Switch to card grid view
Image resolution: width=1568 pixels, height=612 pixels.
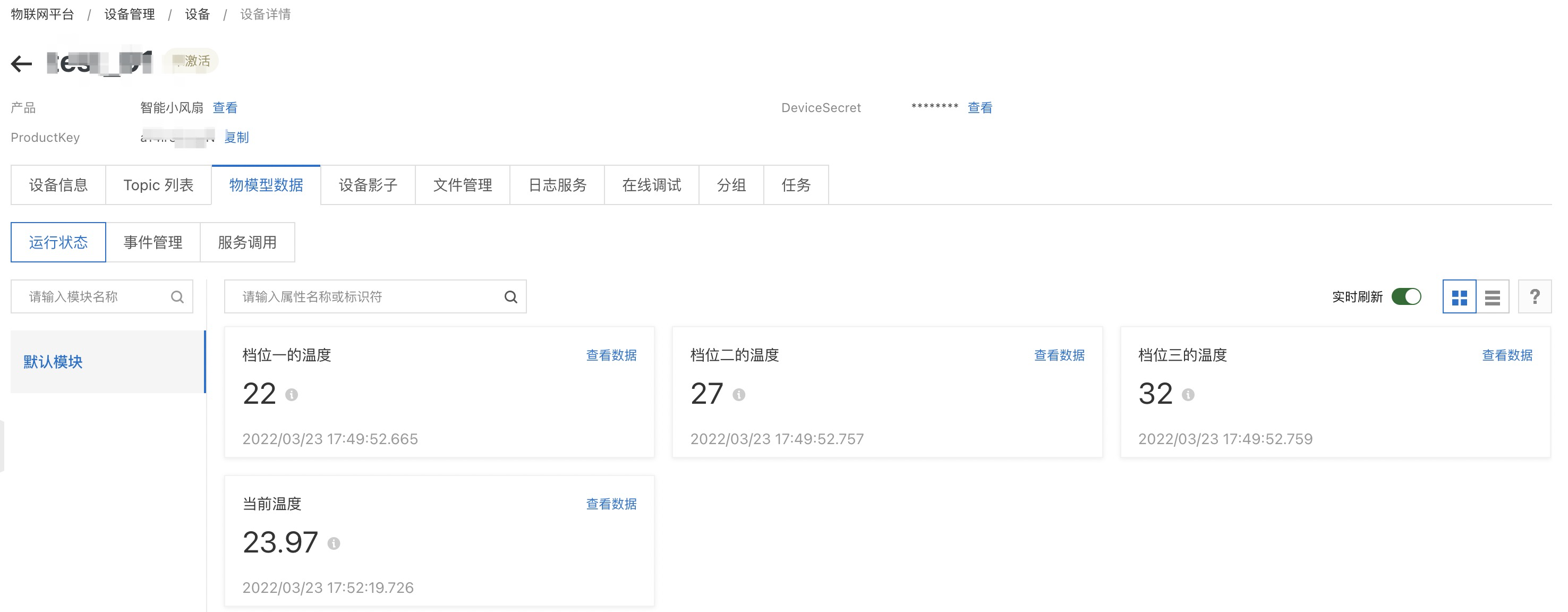[1459, 296]
